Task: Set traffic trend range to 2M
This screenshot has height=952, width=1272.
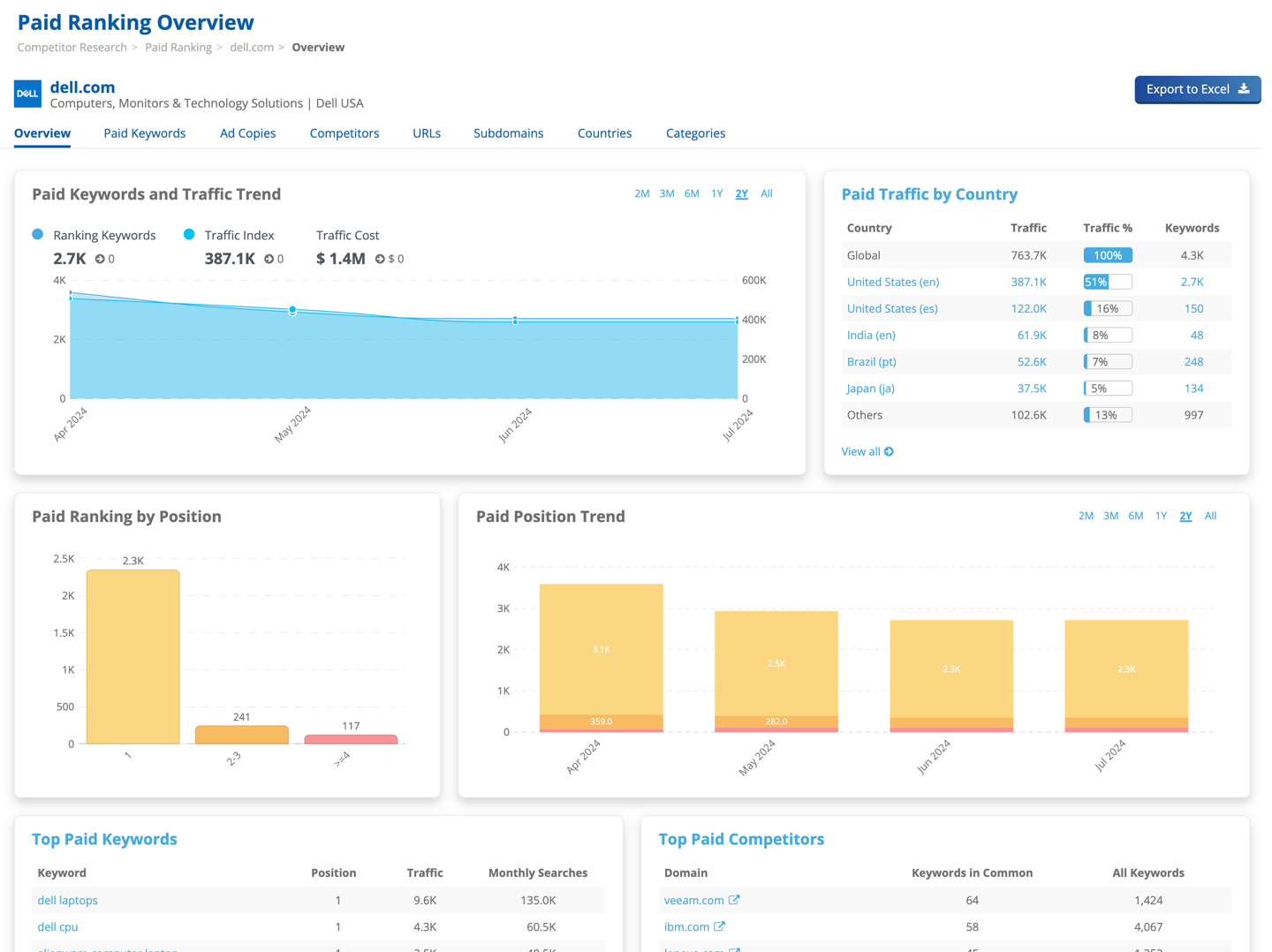Action: tap(642, 193)
